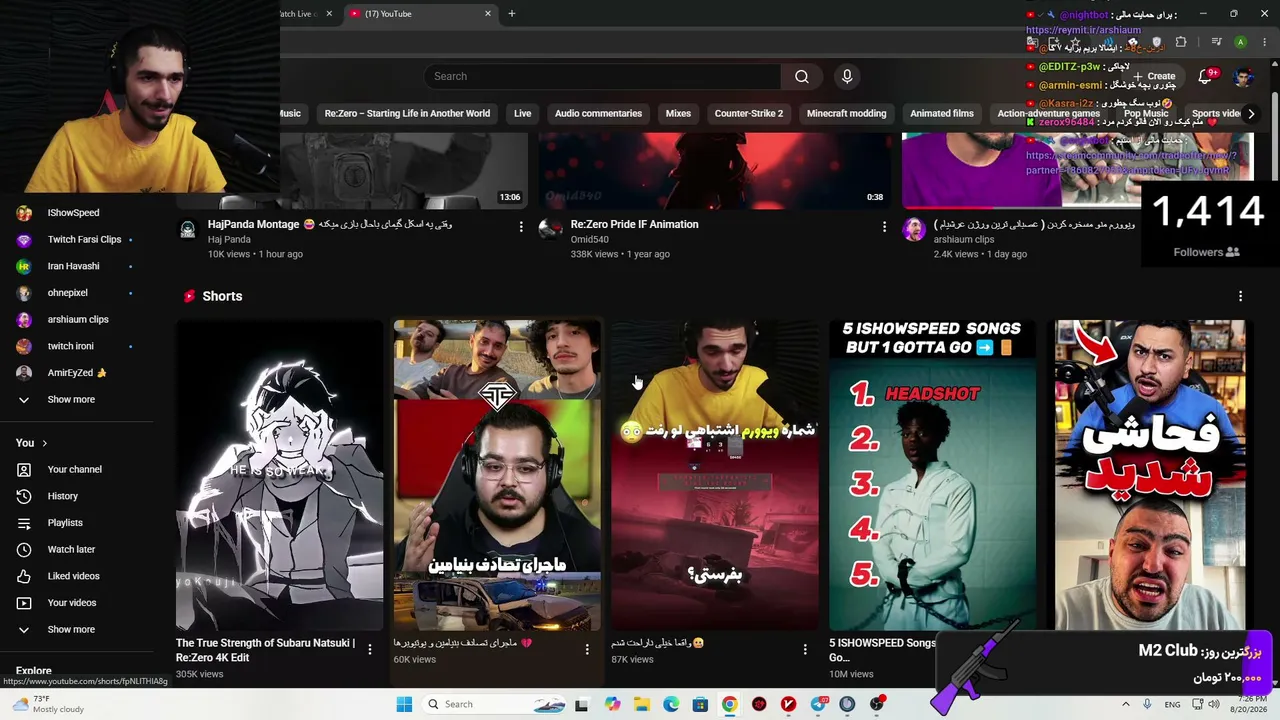Image resolution: width=1280 pixels, height=720 pixels.
Task: Open the video thumbnail with 13:06 duration
Action: [x=352, y=170]
